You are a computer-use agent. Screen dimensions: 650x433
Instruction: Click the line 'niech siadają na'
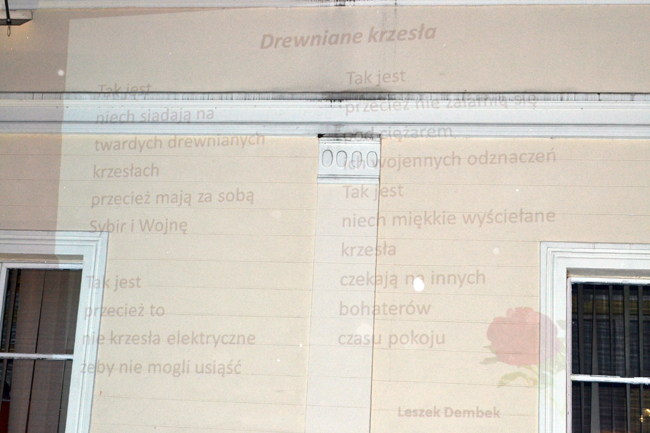click(x=155, y=115)
